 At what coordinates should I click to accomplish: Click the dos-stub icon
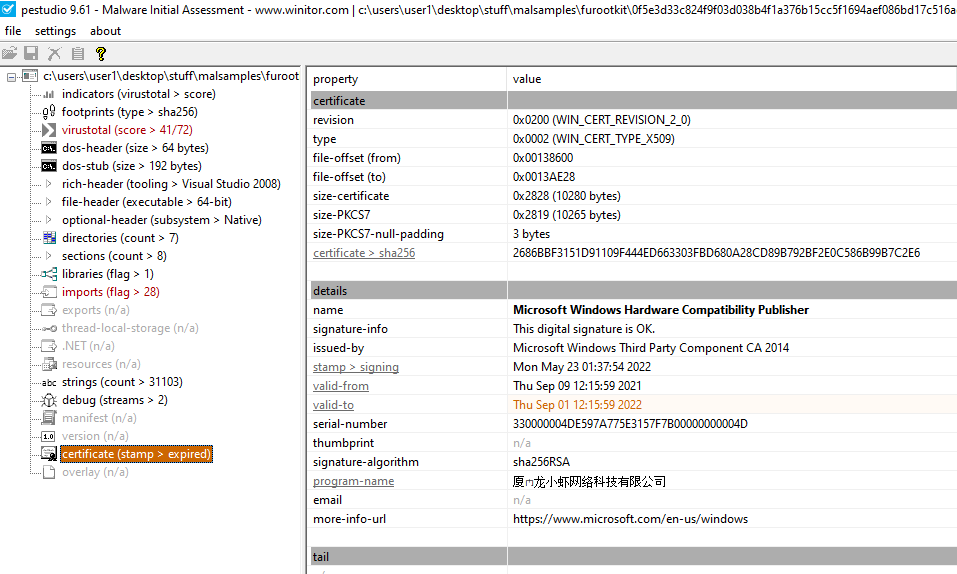tap(49, 166)
